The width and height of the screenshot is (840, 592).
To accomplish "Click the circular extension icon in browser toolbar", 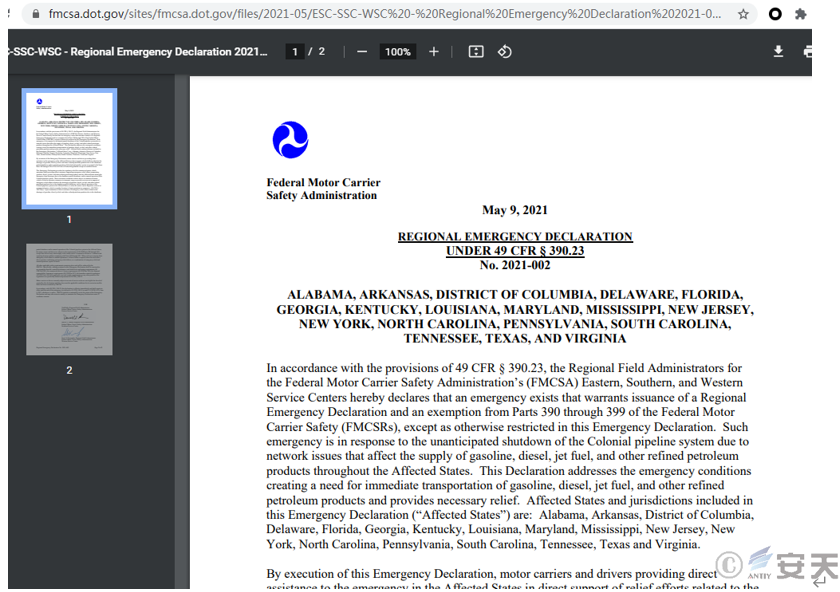I will (775, 14).
